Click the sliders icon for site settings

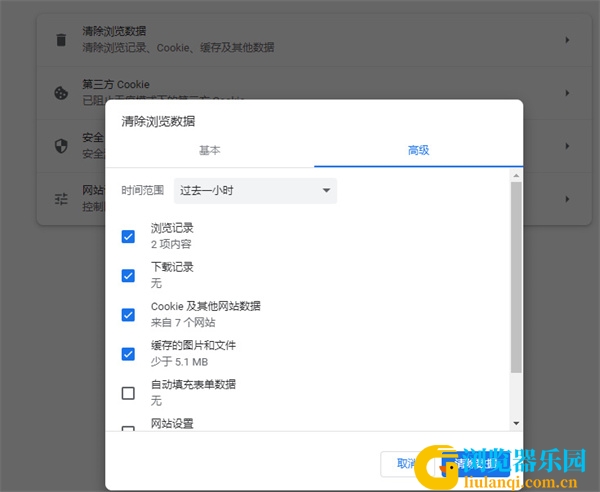point(61,199)
